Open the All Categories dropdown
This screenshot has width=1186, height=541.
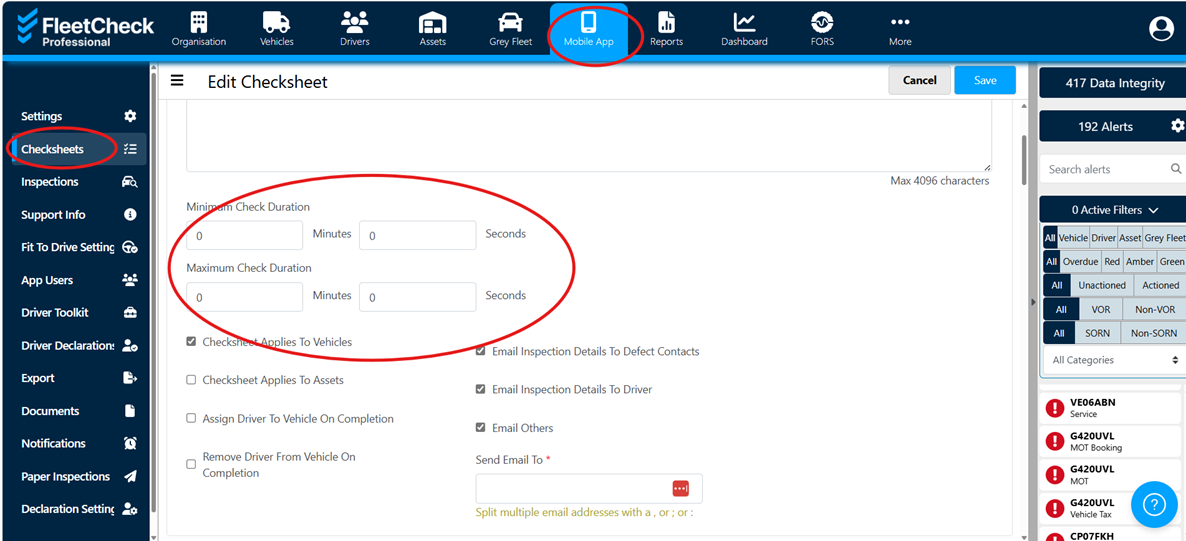coord(1114,360)
